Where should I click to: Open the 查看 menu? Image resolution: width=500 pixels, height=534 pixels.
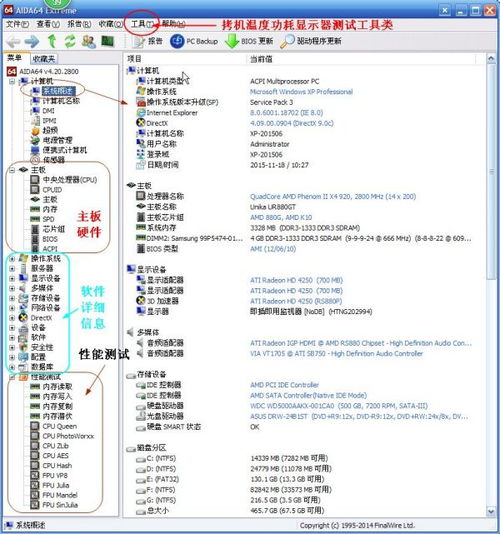[48, 24]
